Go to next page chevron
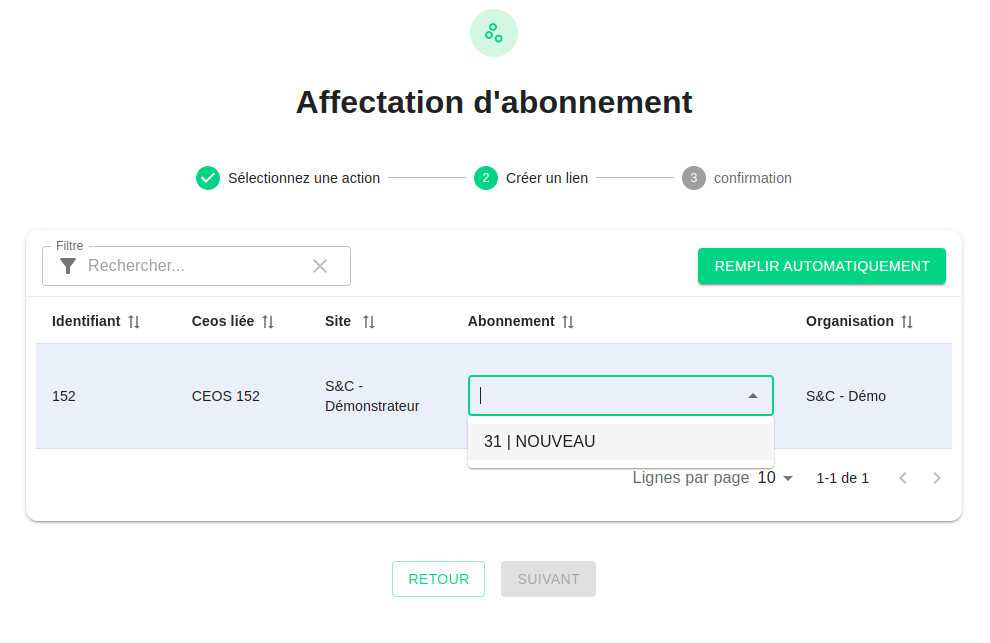 click(x=937, y=478)
